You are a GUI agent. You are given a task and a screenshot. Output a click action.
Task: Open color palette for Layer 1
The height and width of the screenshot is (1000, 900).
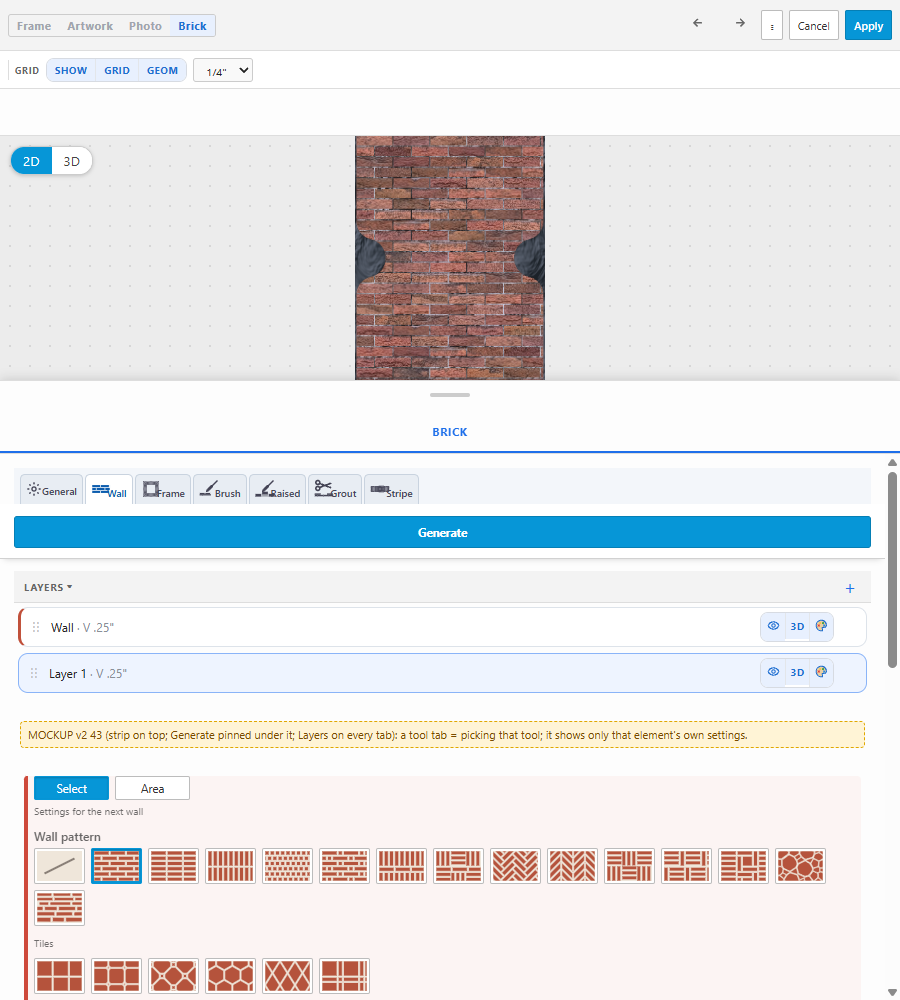821,672
